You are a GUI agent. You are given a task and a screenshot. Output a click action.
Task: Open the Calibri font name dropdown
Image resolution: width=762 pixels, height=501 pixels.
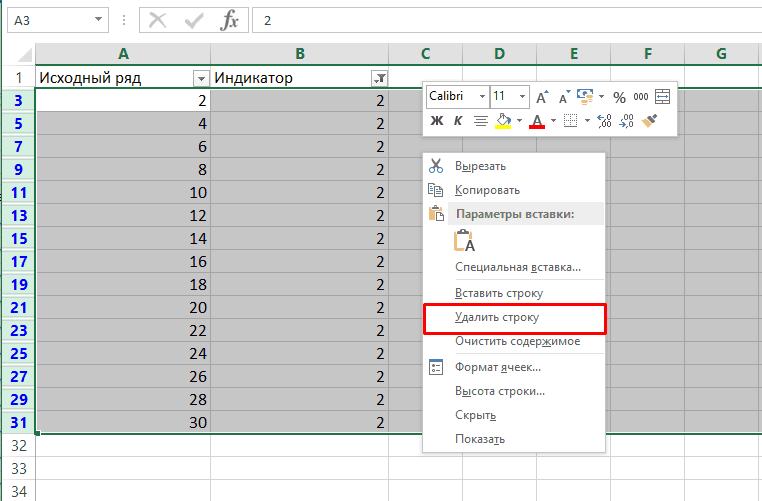point(482,97)
